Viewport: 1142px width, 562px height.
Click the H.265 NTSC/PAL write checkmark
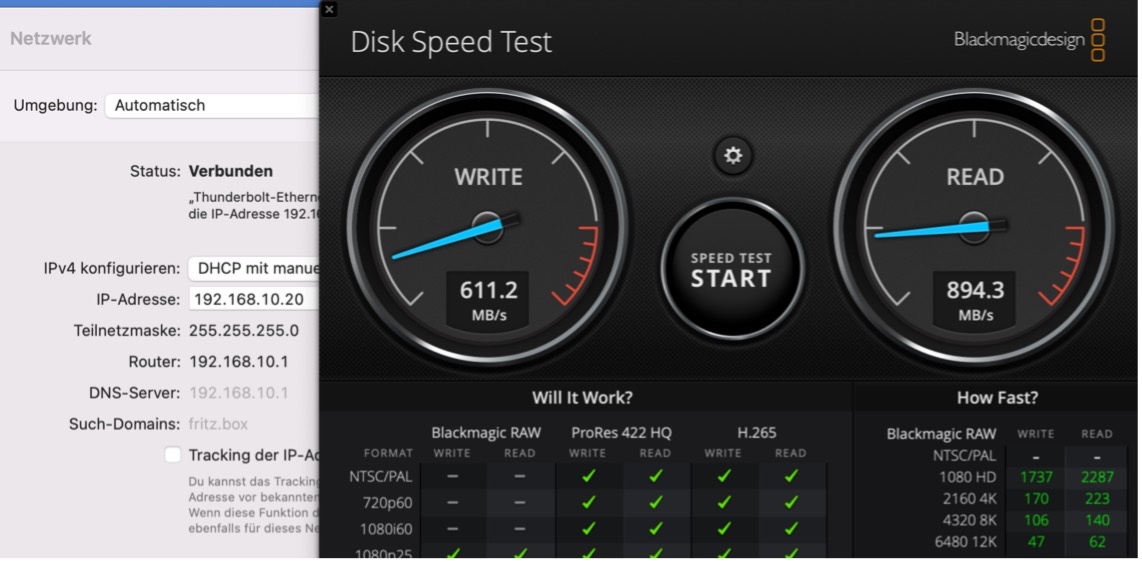click(723, 476)
